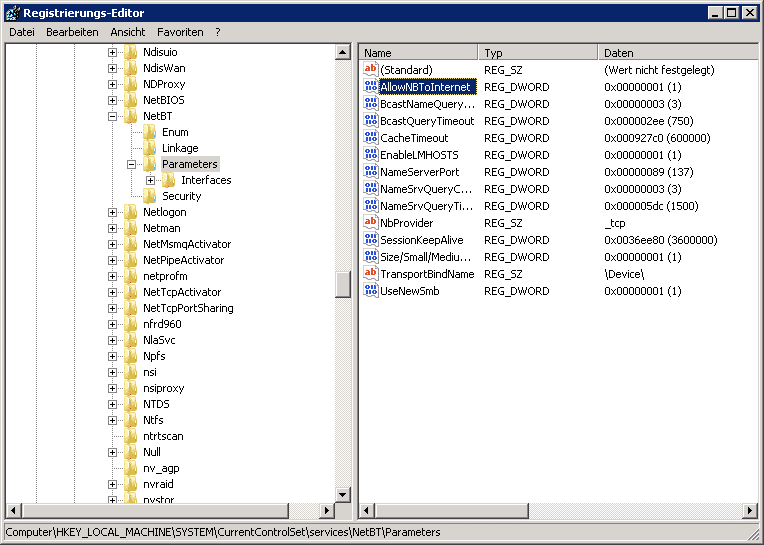Image resolution: width=764 pixels, height=545 pixels.
Task: Select the BcastNameQuery... value
Action: 427,104
